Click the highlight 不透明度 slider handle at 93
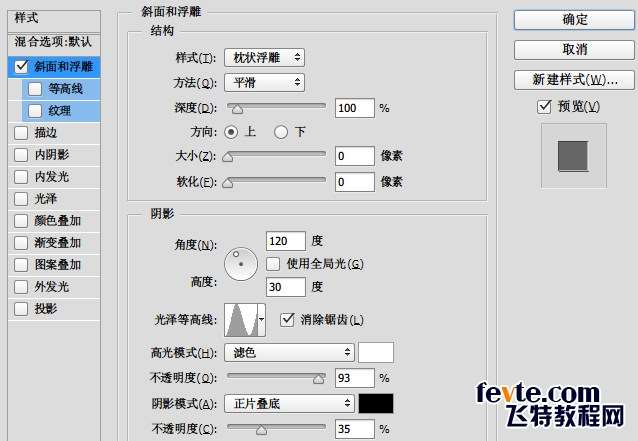 (319, 379)
